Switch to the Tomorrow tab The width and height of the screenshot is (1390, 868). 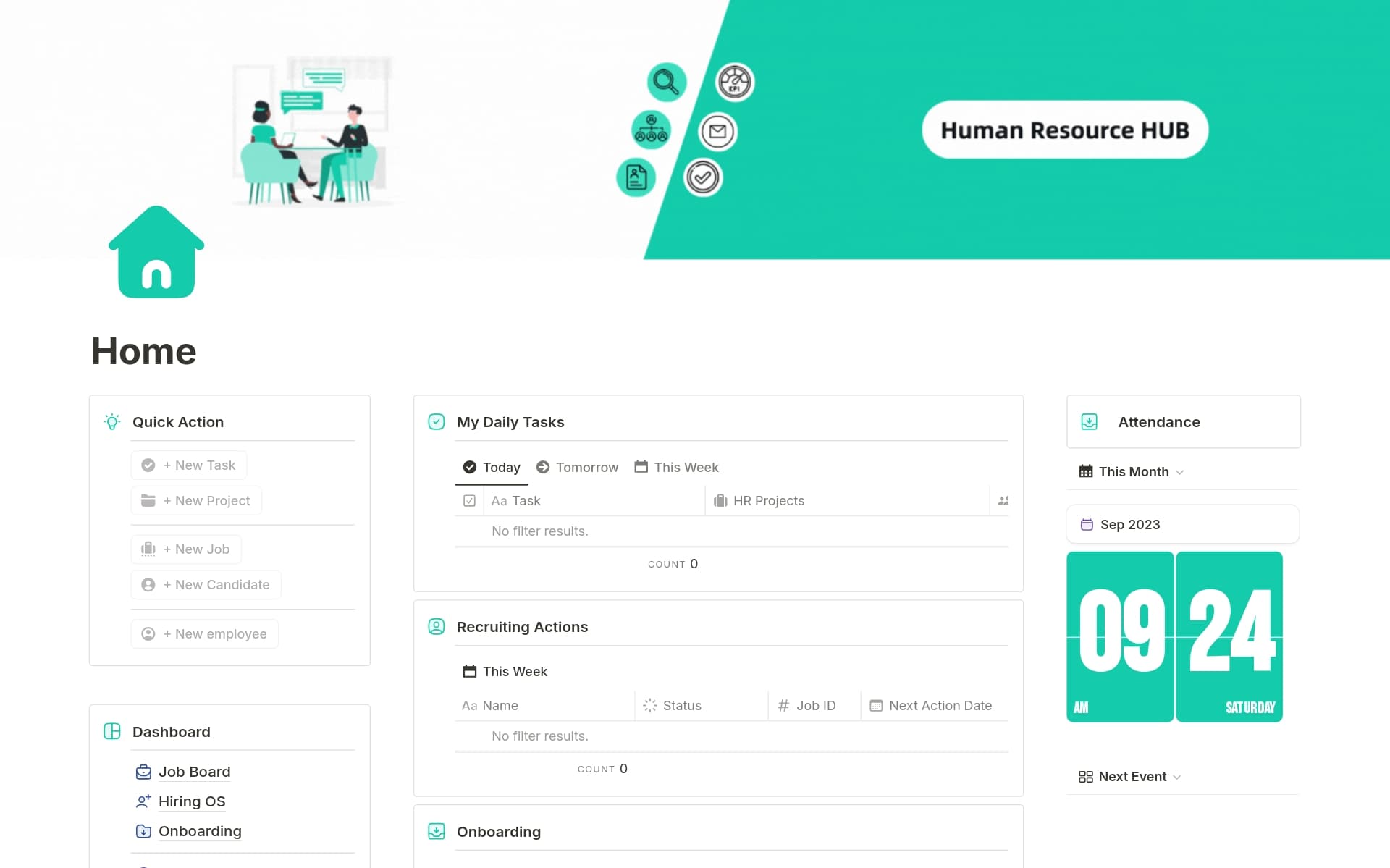coord(578,468)
